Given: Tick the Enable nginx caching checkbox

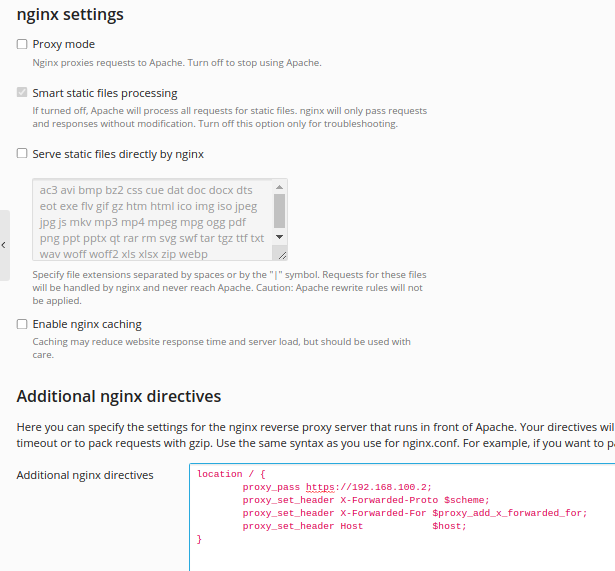Looking at the screenshot, I should pos(22,324).
